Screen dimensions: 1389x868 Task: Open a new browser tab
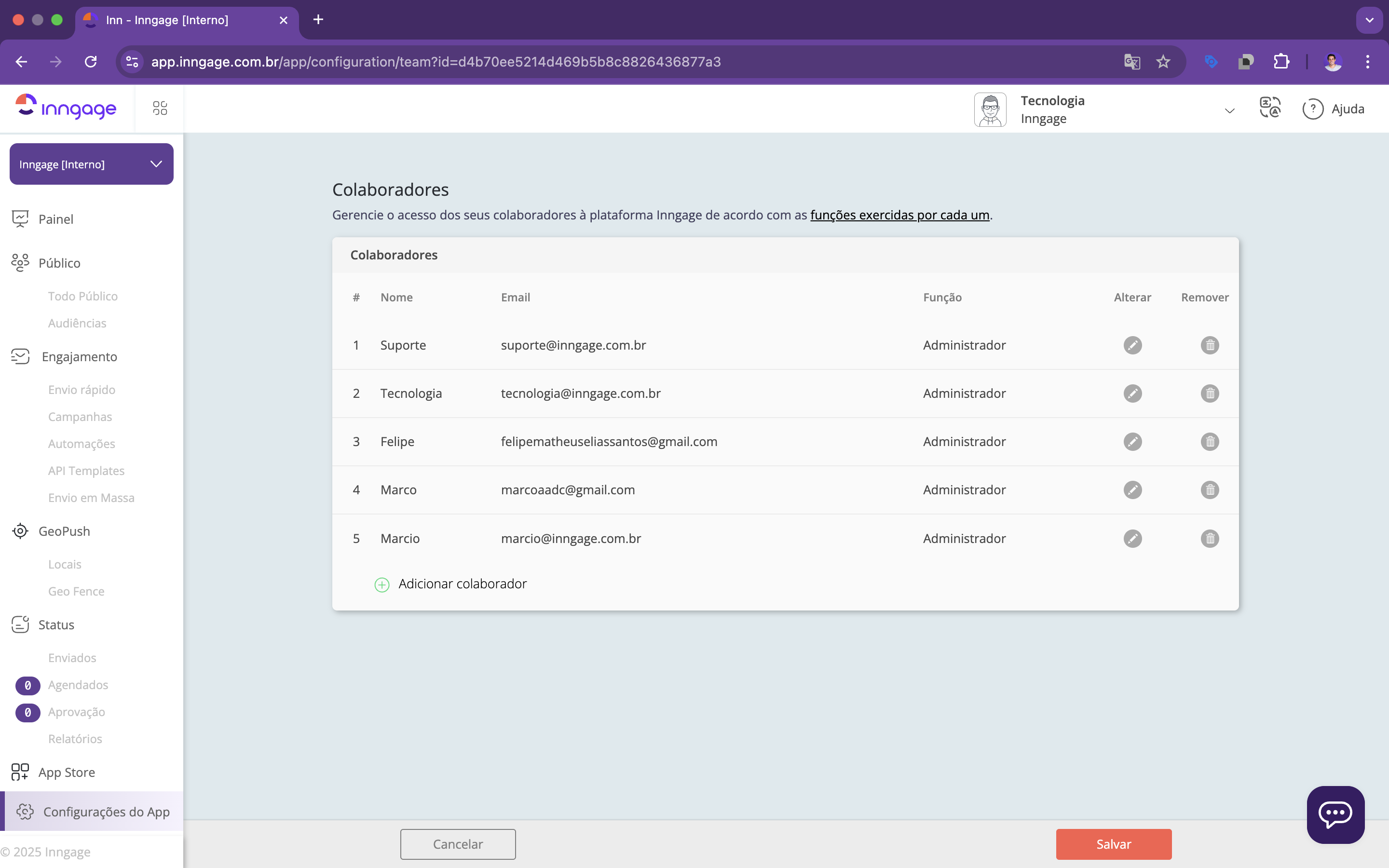318,19
